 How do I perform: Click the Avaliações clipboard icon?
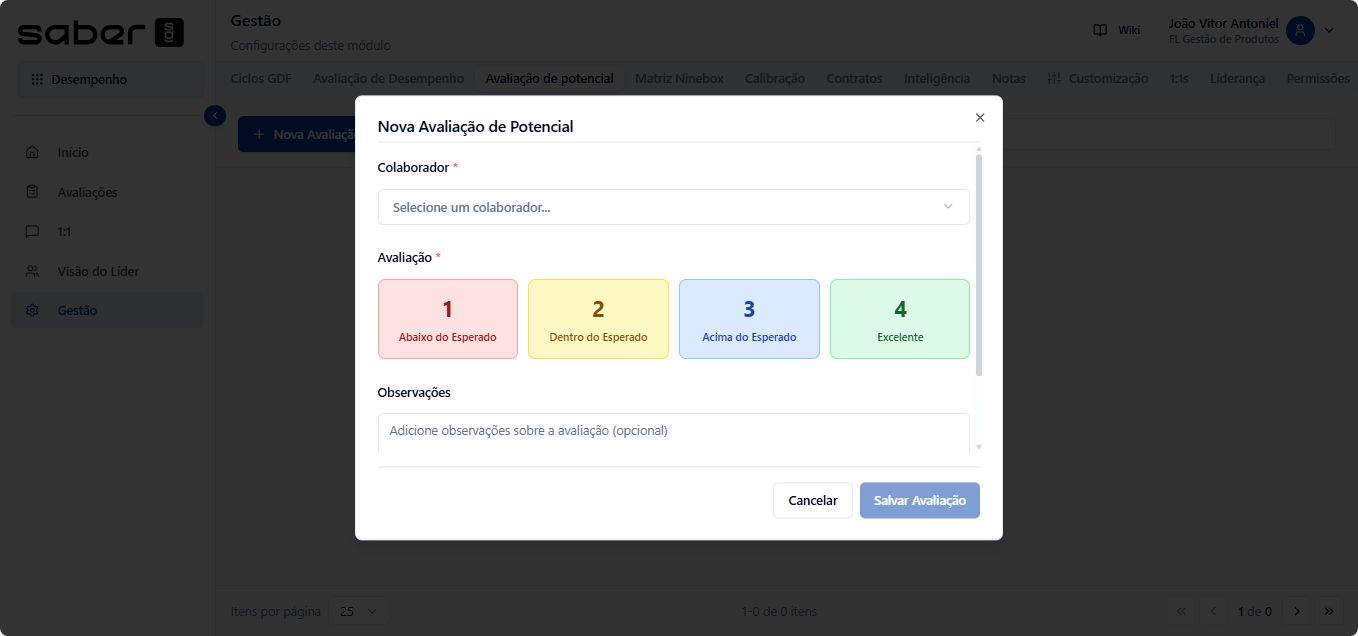pyautogui.click(x=32, y=192)
